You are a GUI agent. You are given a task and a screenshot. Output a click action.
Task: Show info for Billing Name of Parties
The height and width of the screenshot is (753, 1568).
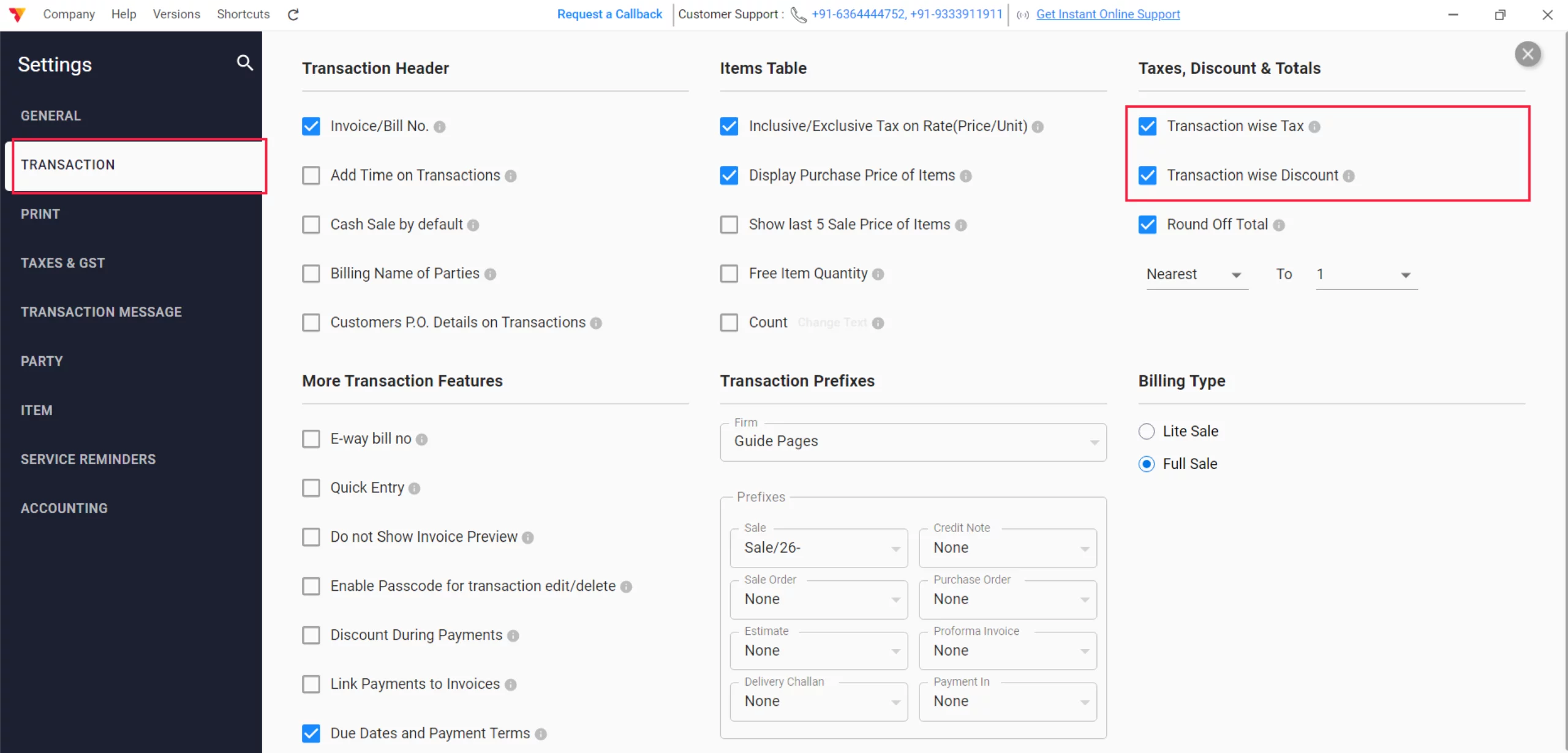490,274
